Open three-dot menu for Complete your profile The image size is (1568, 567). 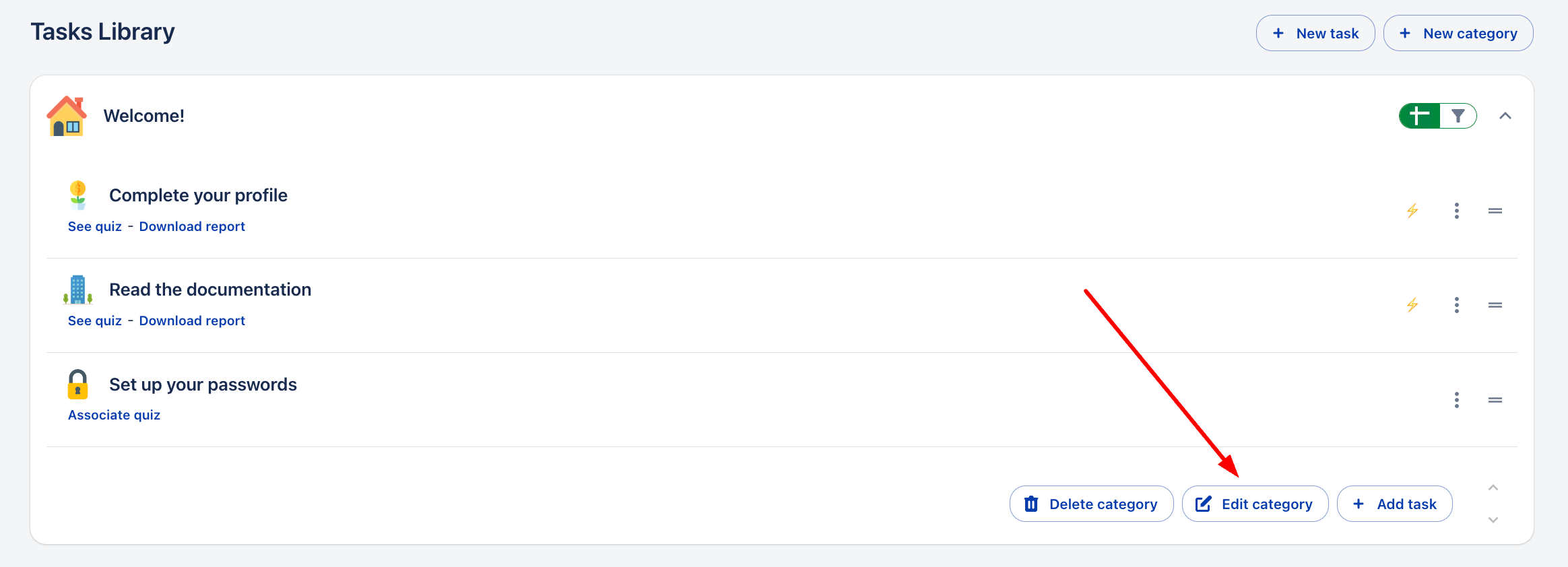pos(1456,211)
